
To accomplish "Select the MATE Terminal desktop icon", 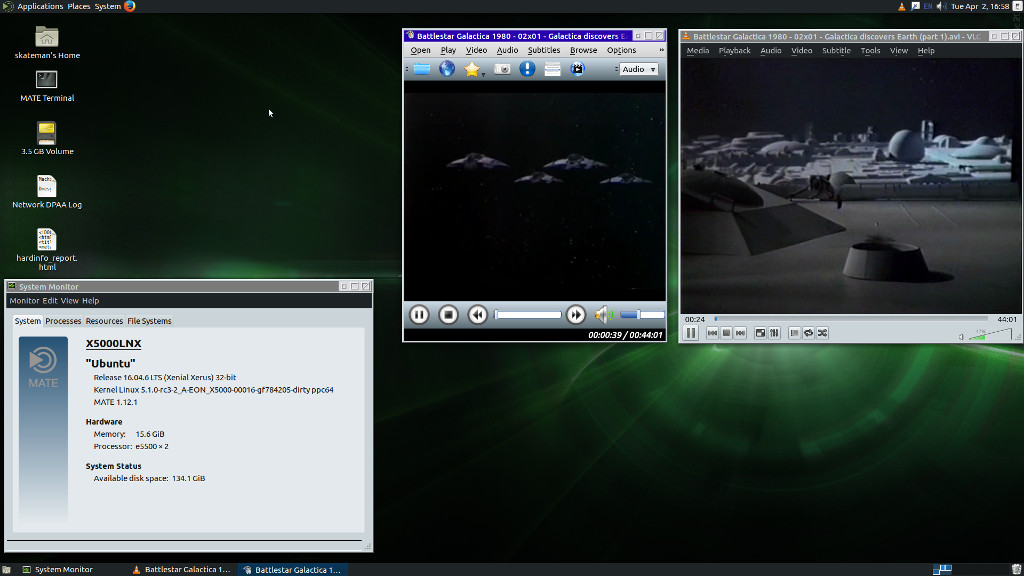I will [46, 86].
